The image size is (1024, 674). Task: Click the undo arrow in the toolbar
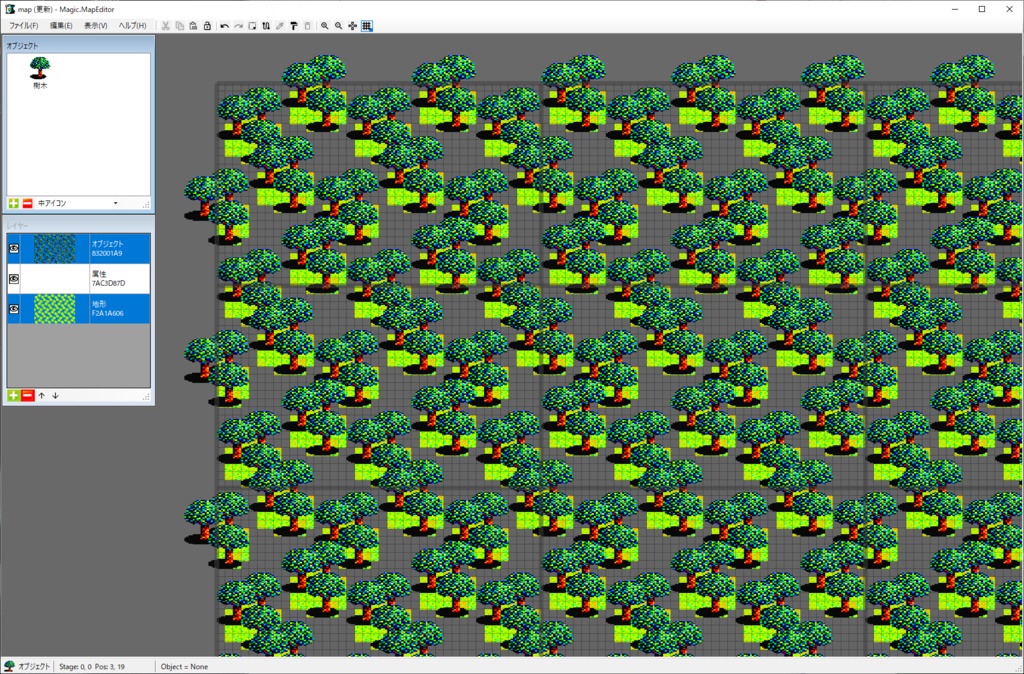click(225, 26)
